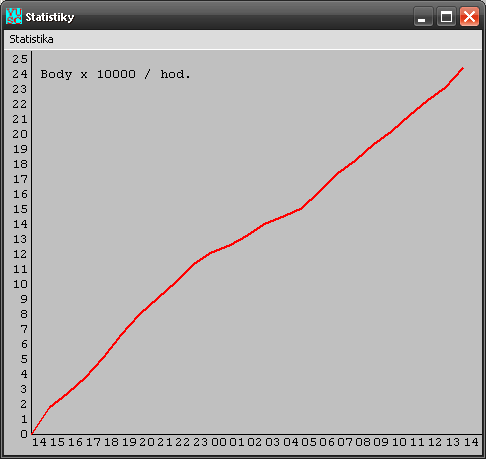
Task: Click the Statistiky app icon in title bar
Action: click(x=14, y=16)
